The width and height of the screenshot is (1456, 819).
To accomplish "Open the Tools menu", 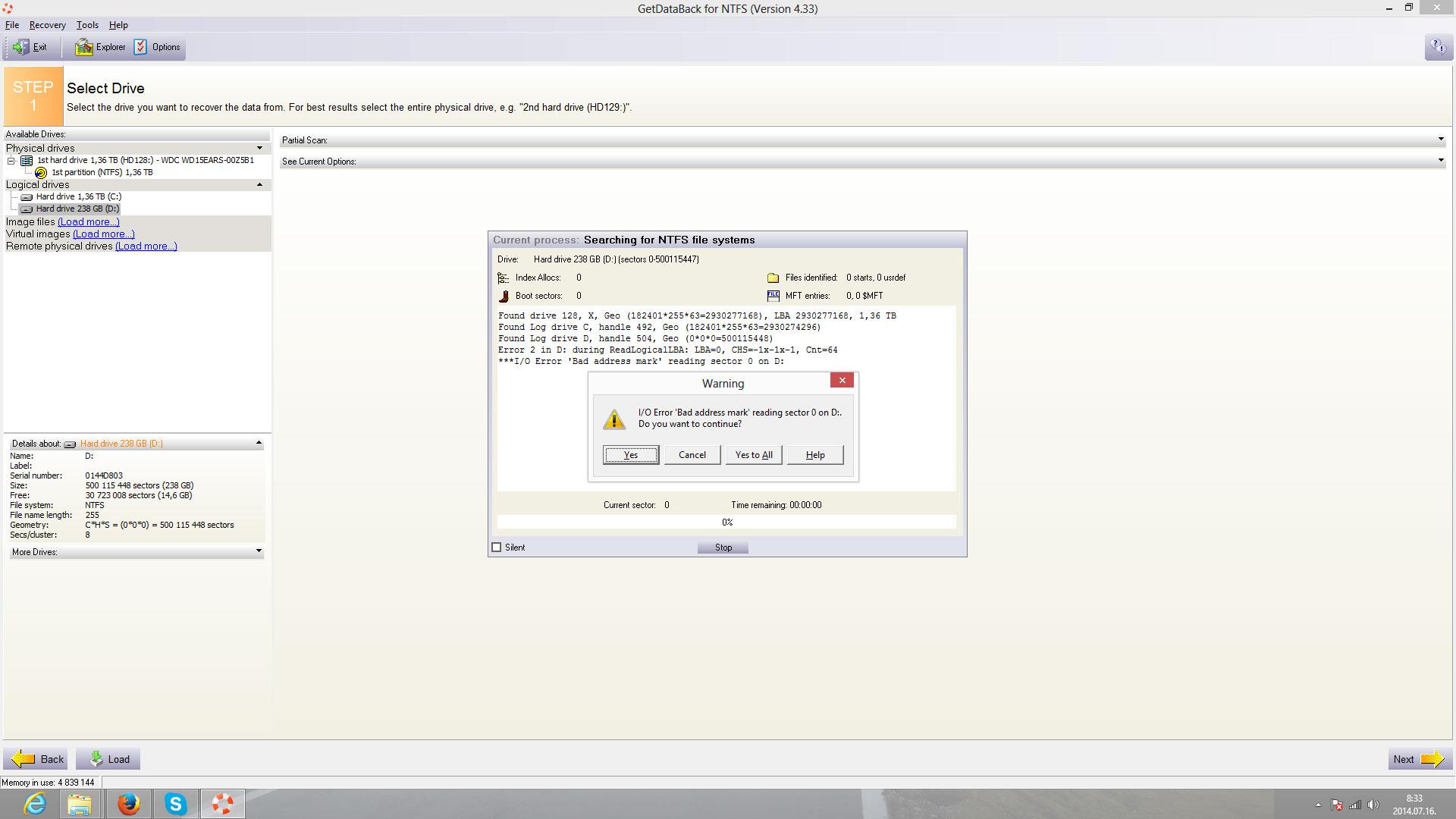I will pos(87,25).
